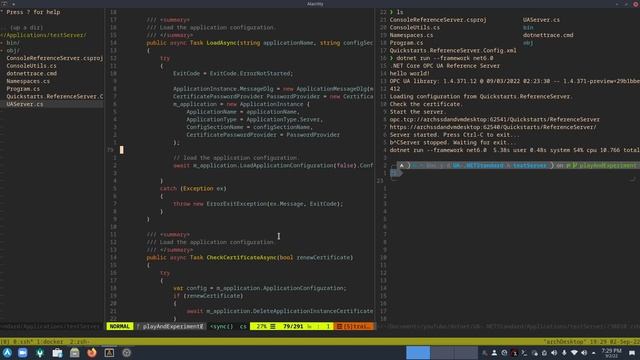Open Quickstarts.ReferenceServer config in file tree
Image resolution: width=640 pixels, height=360 pixels.
pyautogui.click(x=55, y=96)
